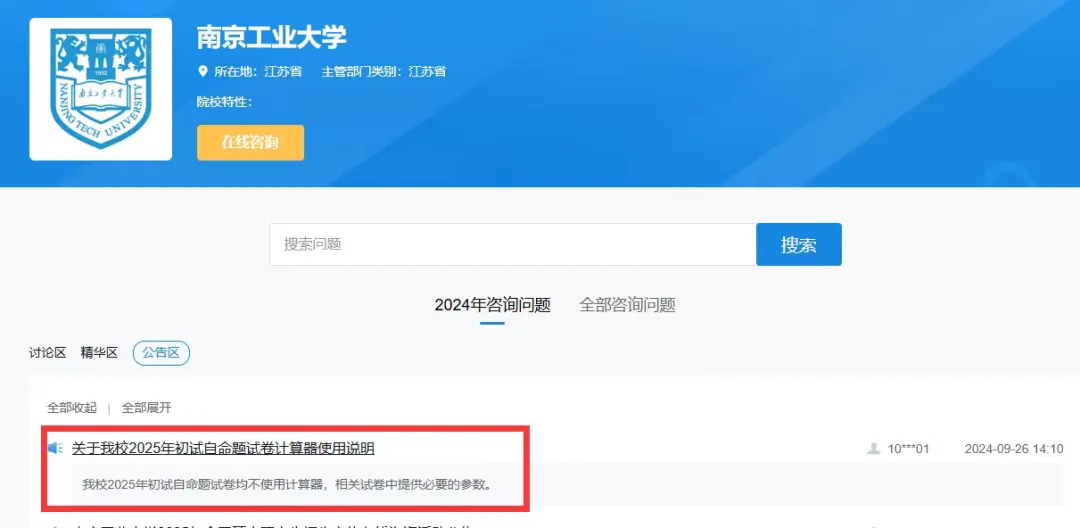The image size is (1080, 528).
Task: Select the 精华区 highlights section
Action: pos(99,353)
